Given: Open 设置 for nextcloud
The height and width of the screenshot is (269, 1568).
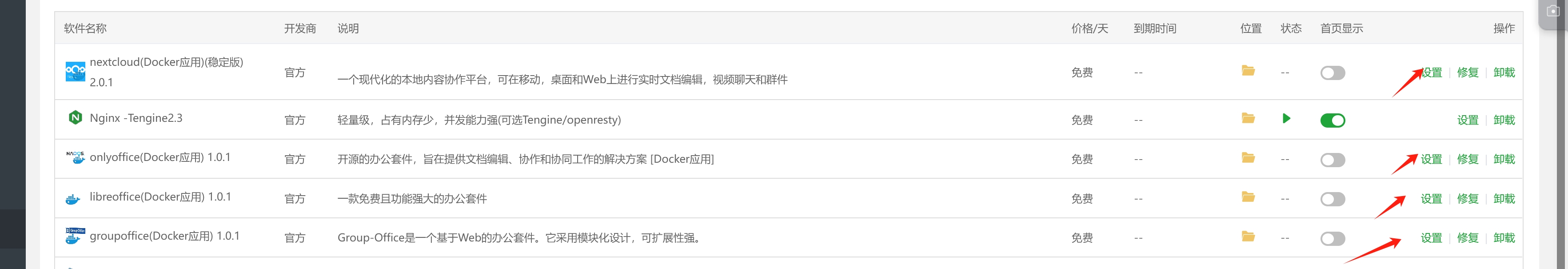Looking at the screenshot, I should (x=1432, y=72).
